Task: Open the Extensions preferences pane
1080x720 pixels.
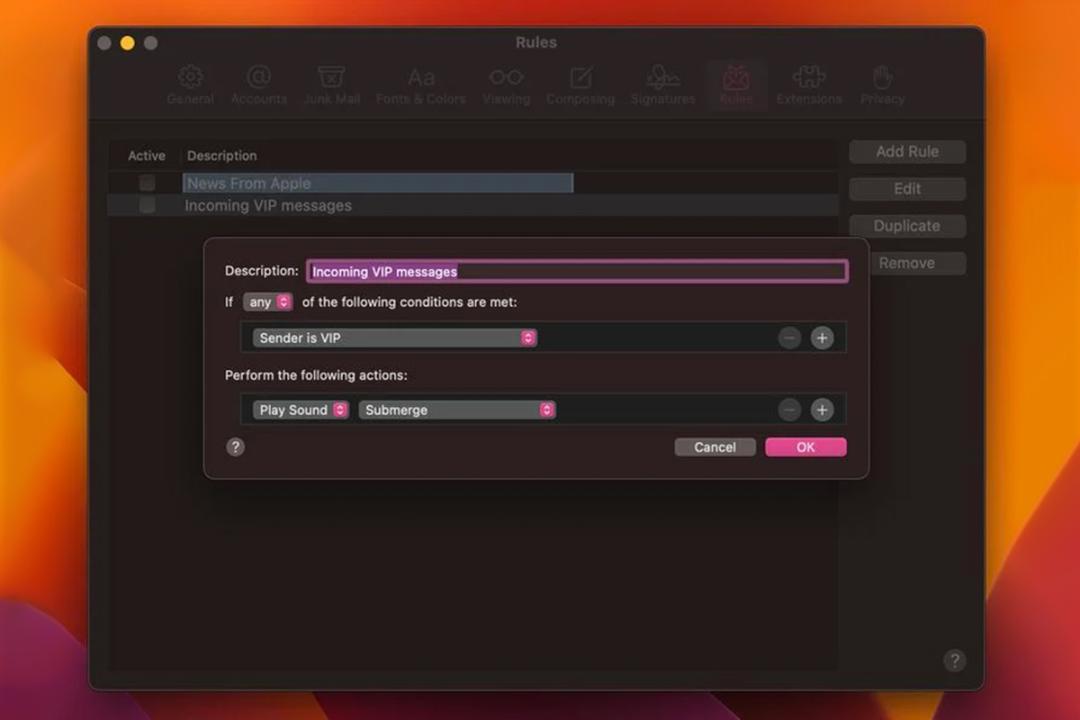Action: pos(809,85)
